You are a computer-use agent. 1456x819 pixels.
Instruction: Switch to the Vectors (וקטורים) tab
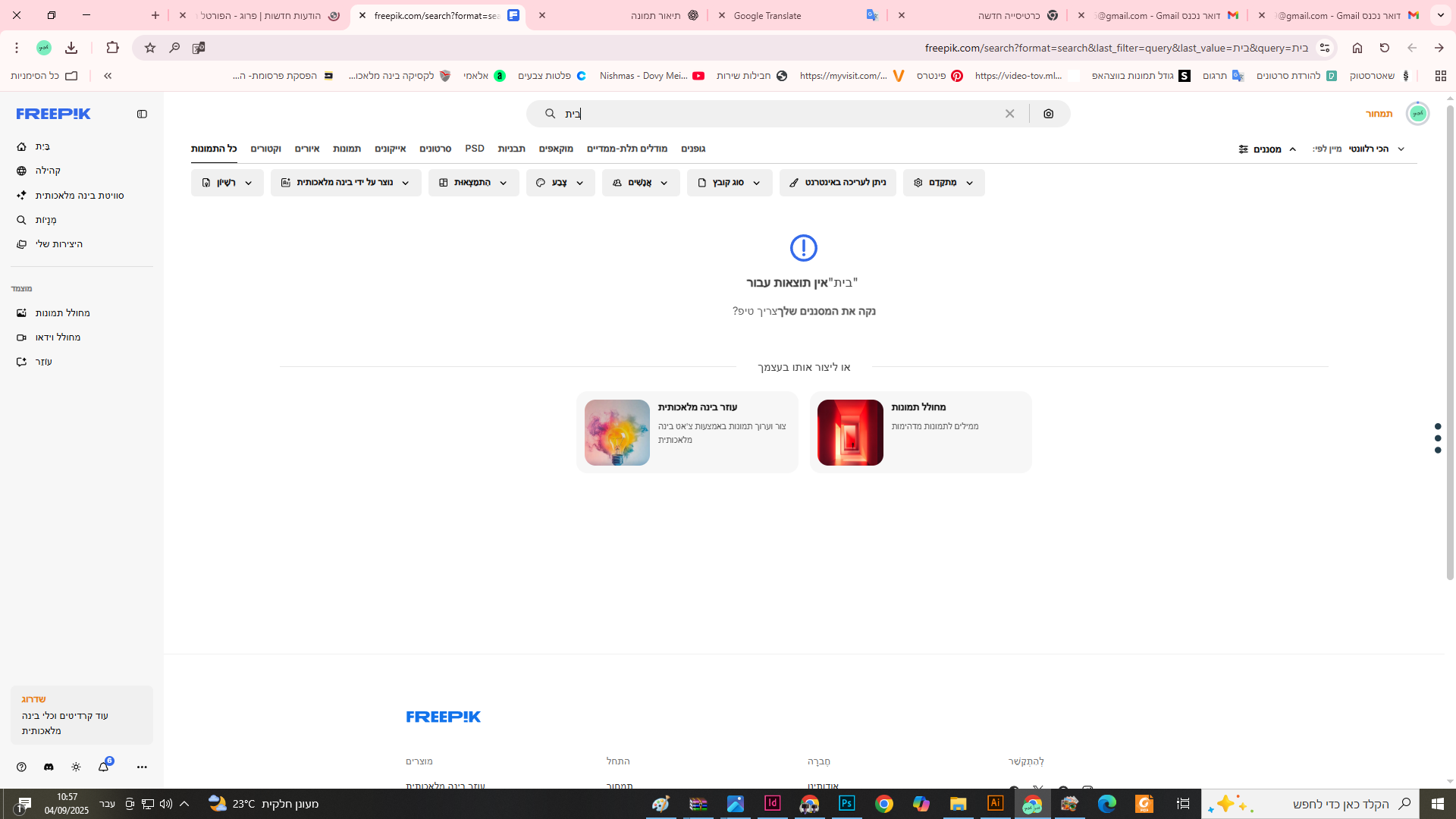pos(266,149)
